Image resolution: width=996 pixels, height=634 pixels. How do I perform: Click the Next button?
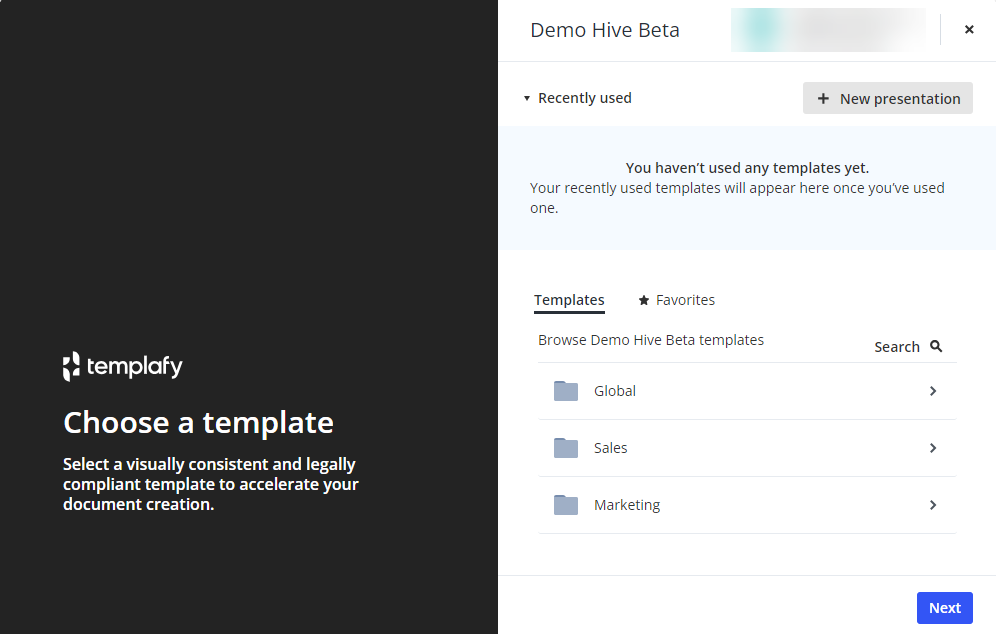click(x=945, y=608)
